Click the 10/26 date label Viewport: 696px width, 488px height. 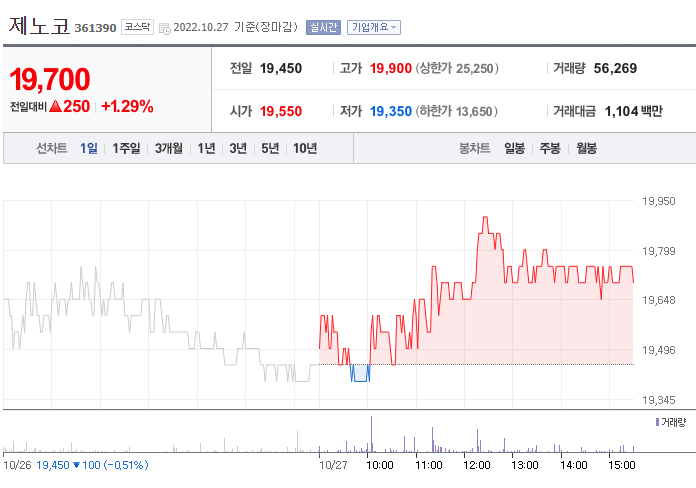(17, 465)
